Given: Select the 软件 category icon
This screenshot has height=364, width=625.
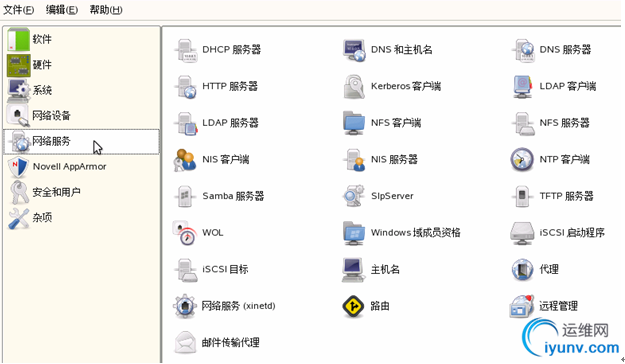Looking at the screenshot, I should coord(18,39).
